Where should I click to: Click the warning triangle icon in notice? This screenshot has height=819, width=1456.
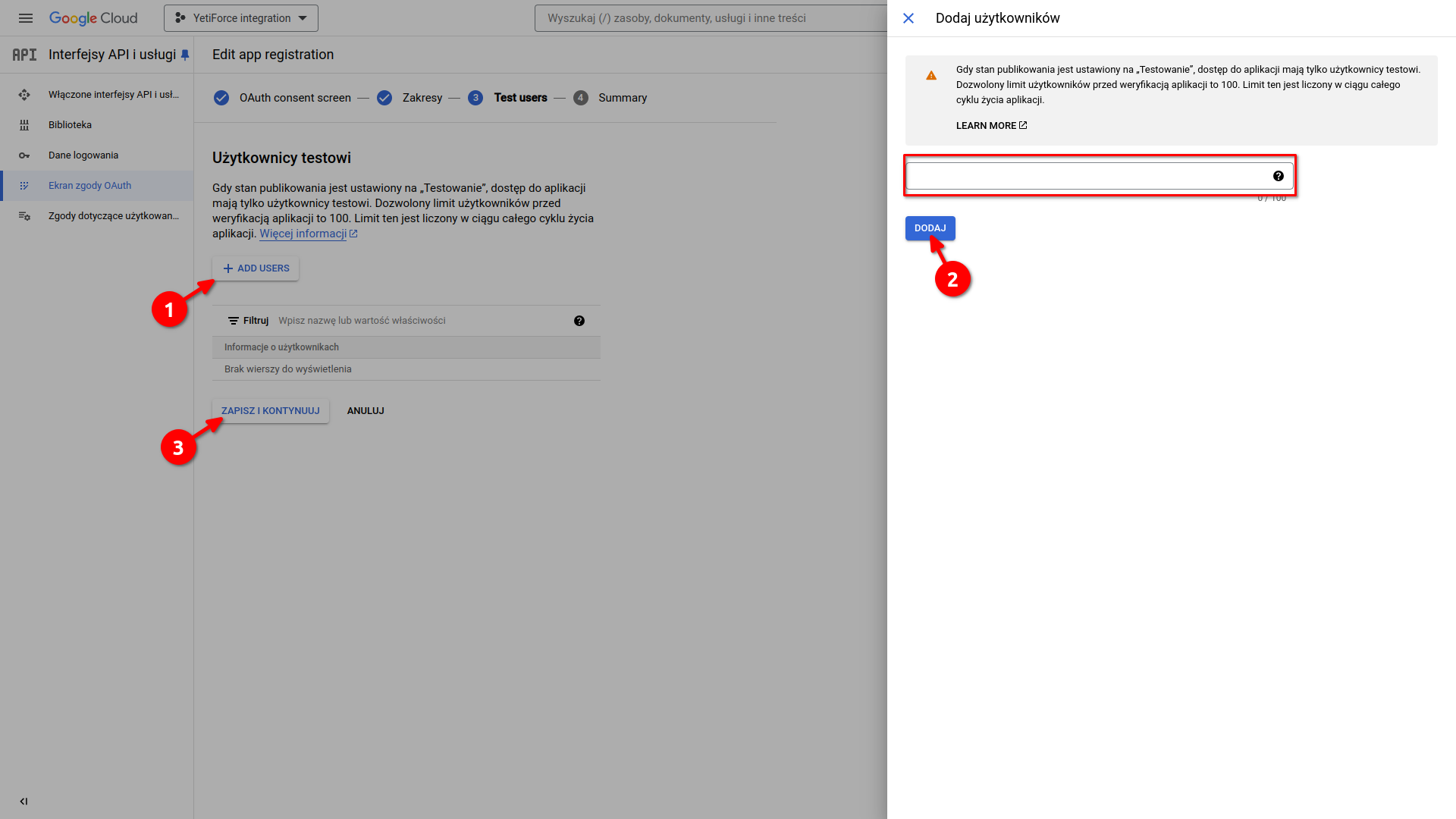point(931,75)
